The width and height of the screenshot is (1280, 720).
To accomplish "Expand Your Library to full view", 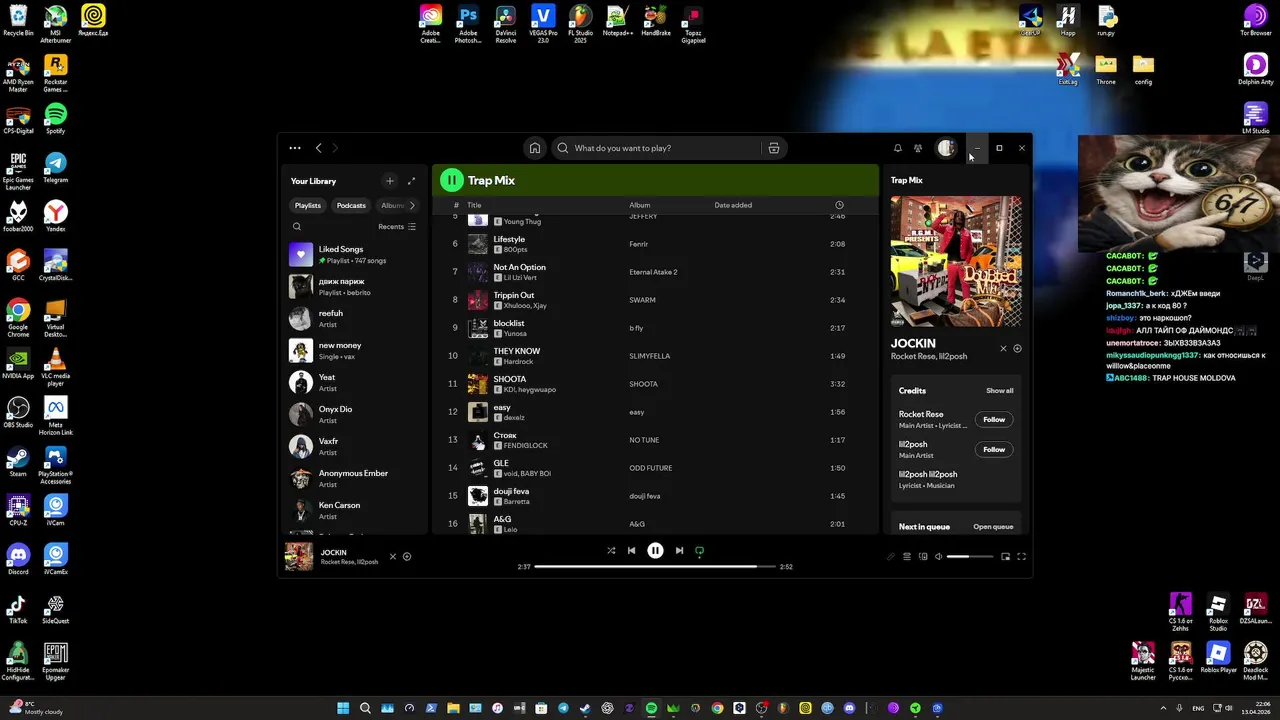I will tap(411, 181).
